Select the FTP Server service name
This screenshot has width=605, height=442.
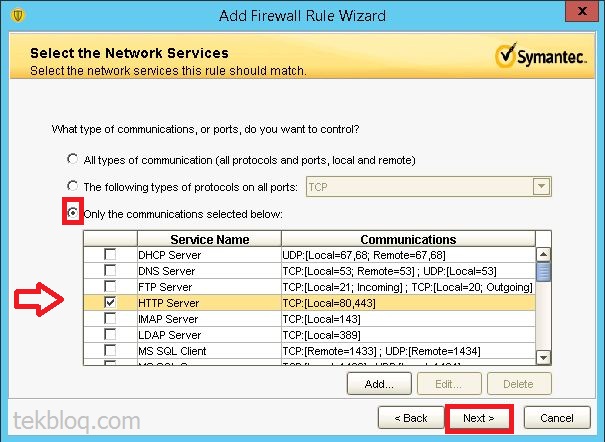[x=165, y=287]
